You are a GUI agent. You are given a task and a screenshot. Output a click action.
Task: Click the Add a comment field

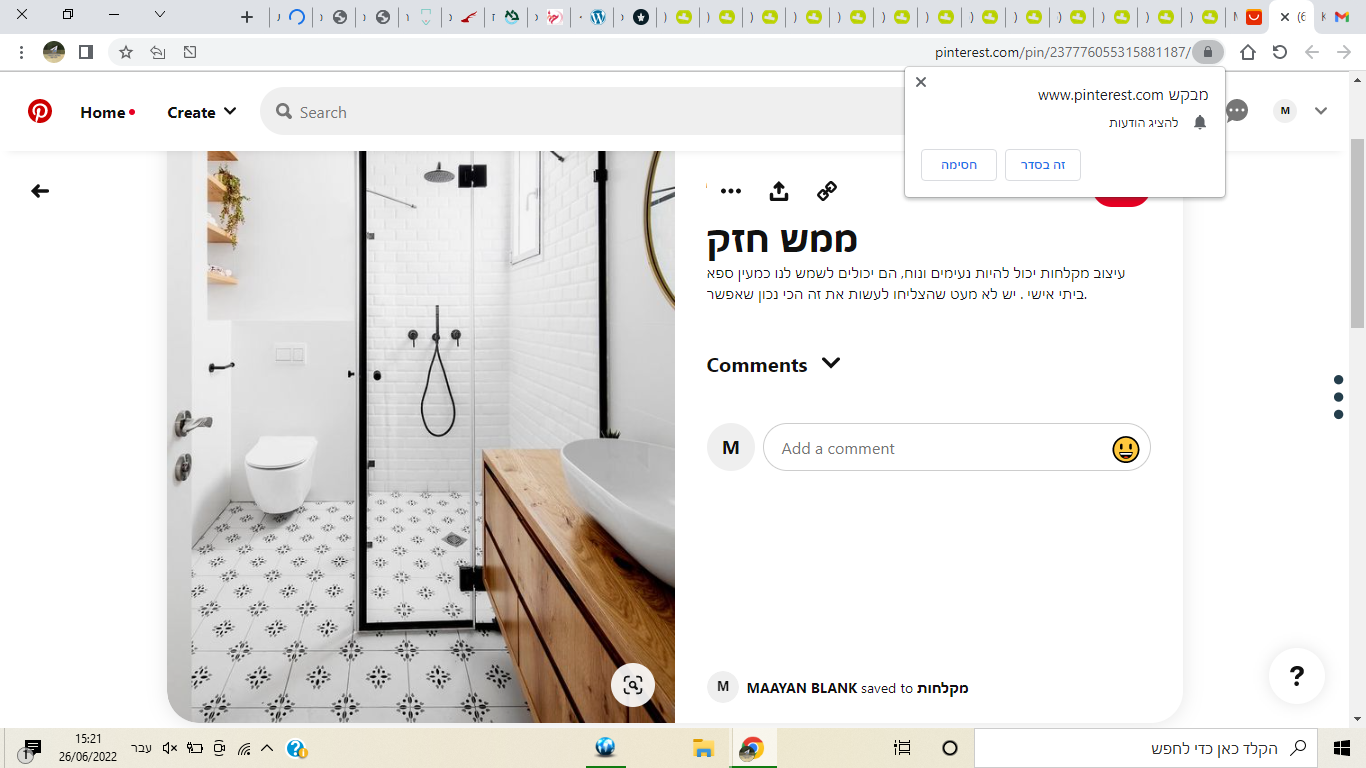coord(900,447)
